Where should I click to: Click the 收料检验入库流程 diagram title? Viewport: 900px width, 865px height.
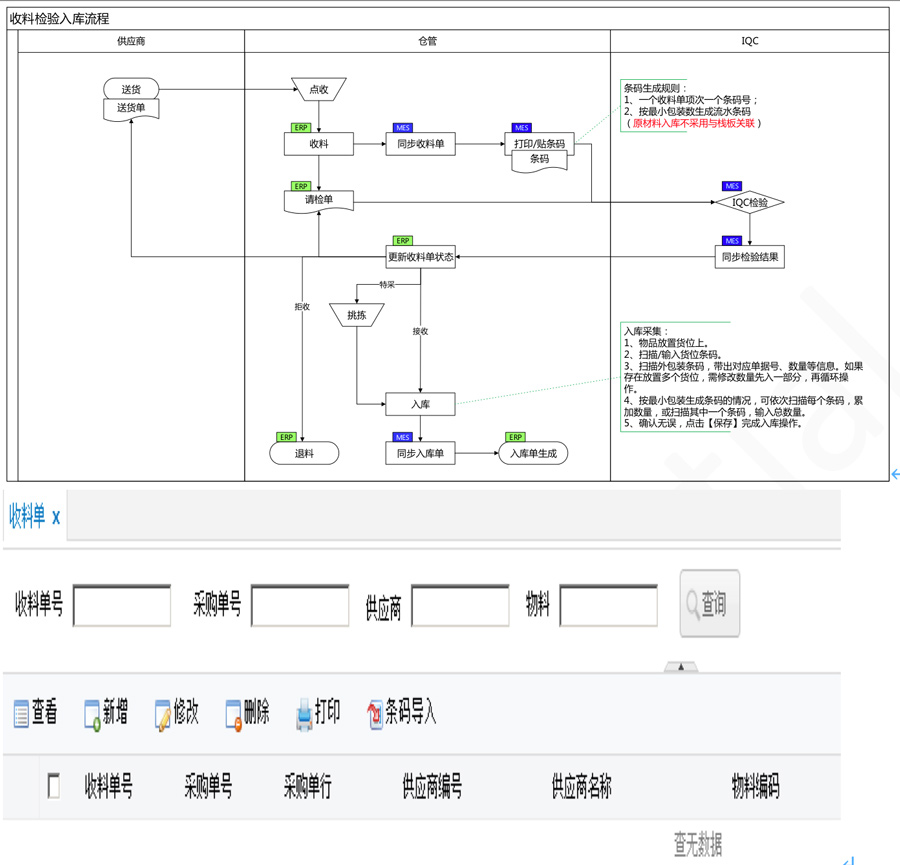[59, 19]
